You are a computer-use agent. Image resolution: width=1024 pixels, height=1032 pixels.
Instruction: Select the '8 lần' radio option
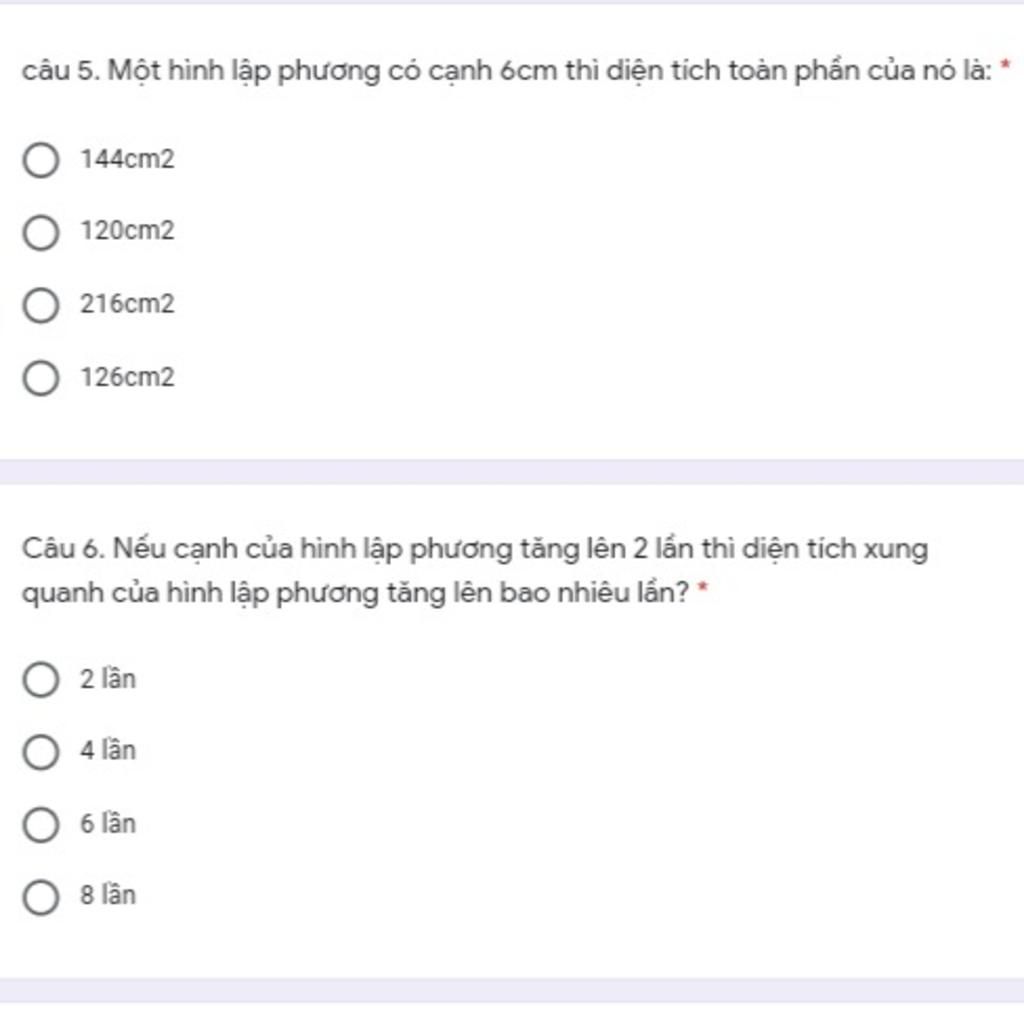[41, 897]
